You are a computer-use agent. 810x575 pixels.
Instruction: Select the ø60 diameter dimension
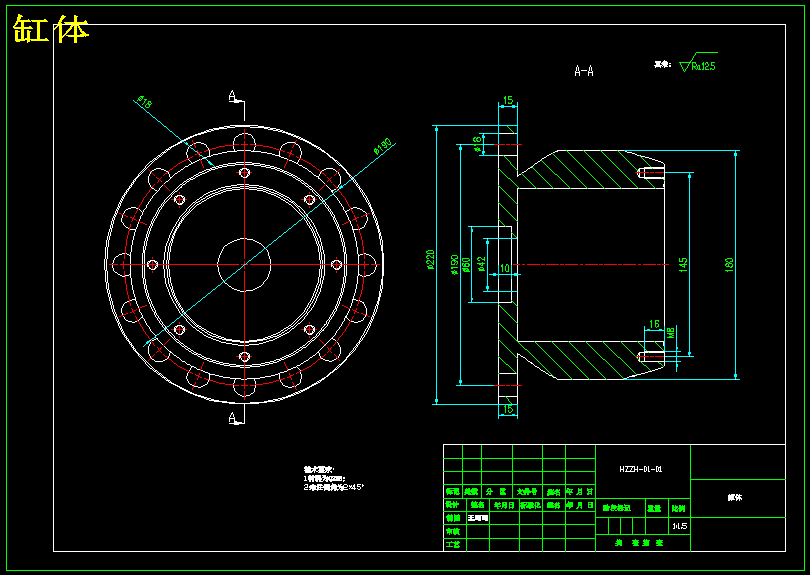click(x=466, y=265)
